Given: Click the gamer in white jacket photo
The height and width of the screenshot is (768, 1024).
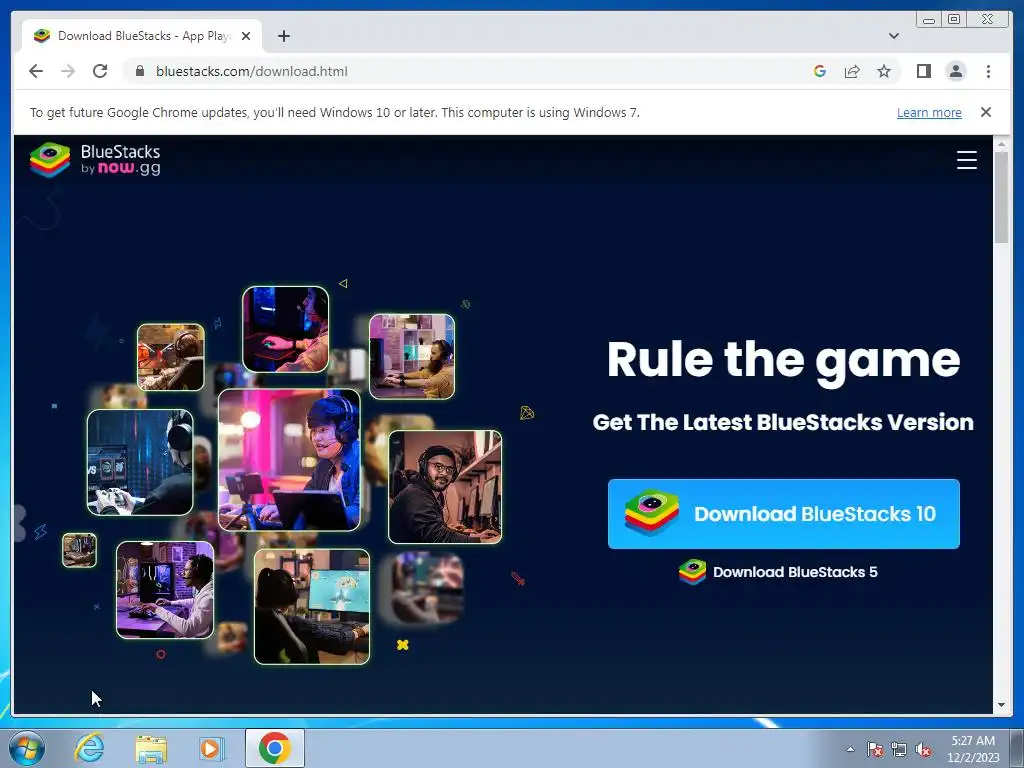Looking at the screenshot, I should 165,590.
